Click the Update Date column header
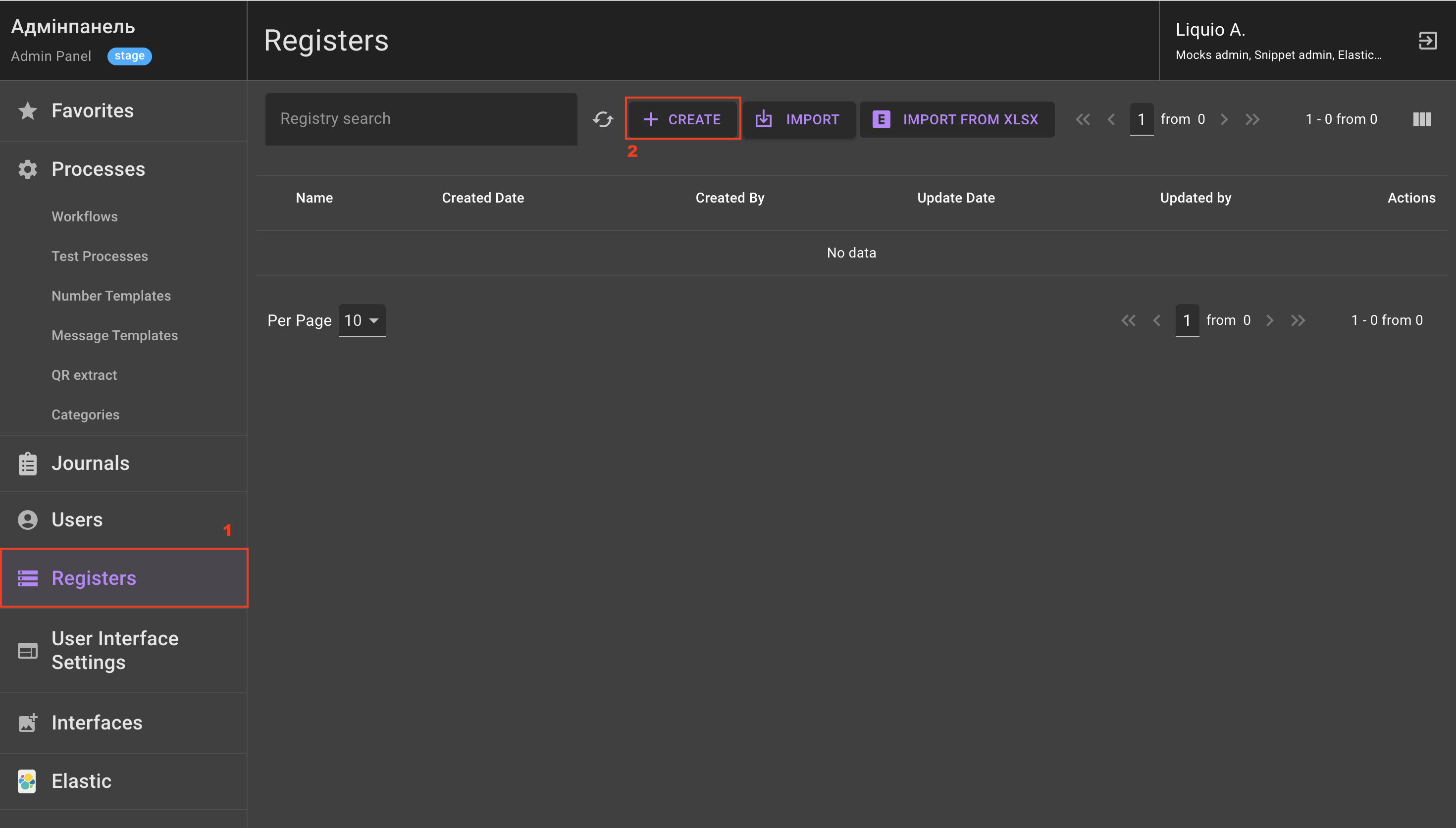Screen dimensions: 1456x828 point(956,198)
